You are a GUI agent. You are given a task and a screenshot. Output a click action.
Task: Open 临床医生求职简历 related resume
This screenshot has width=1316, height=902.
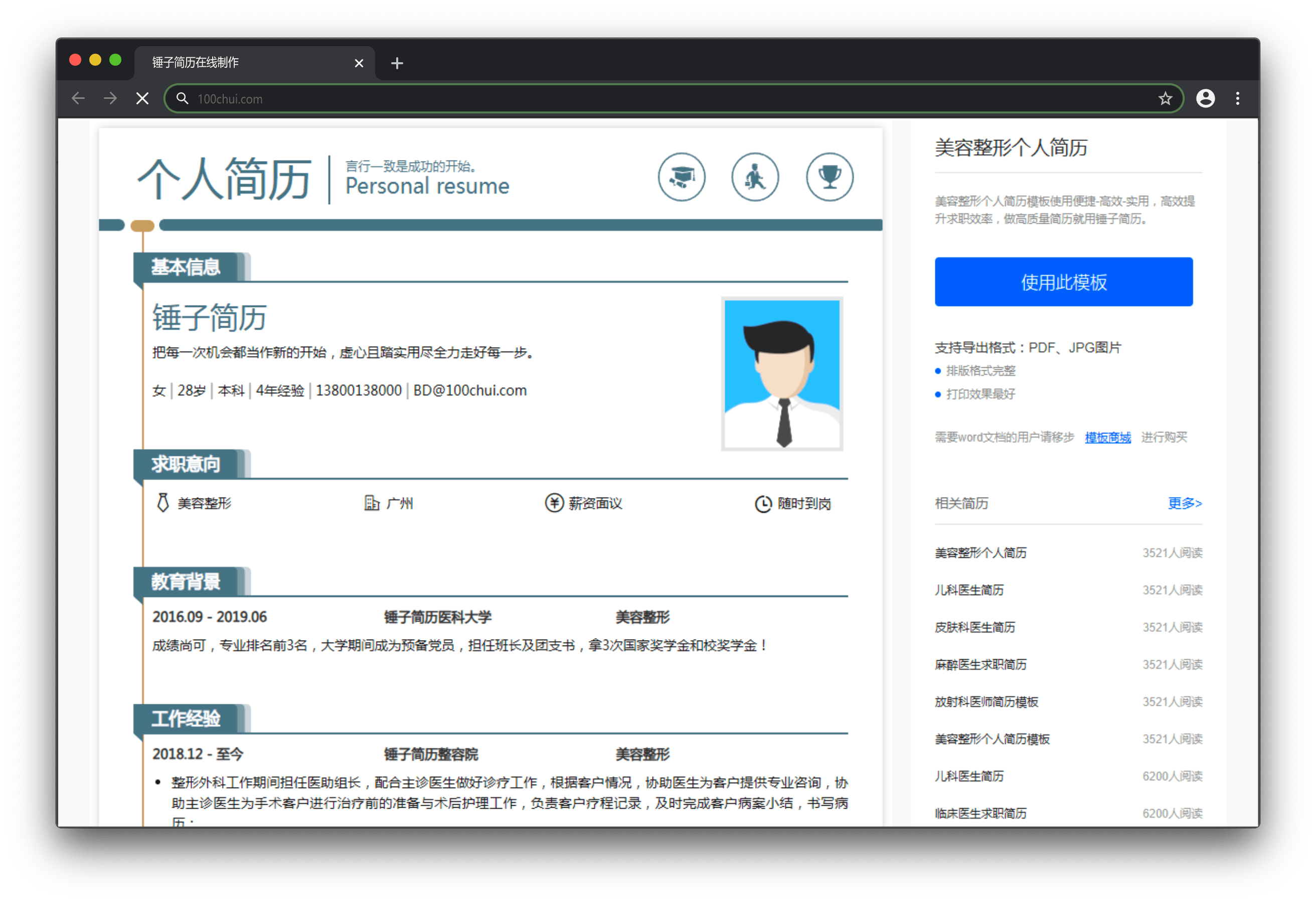pos(980,813)
